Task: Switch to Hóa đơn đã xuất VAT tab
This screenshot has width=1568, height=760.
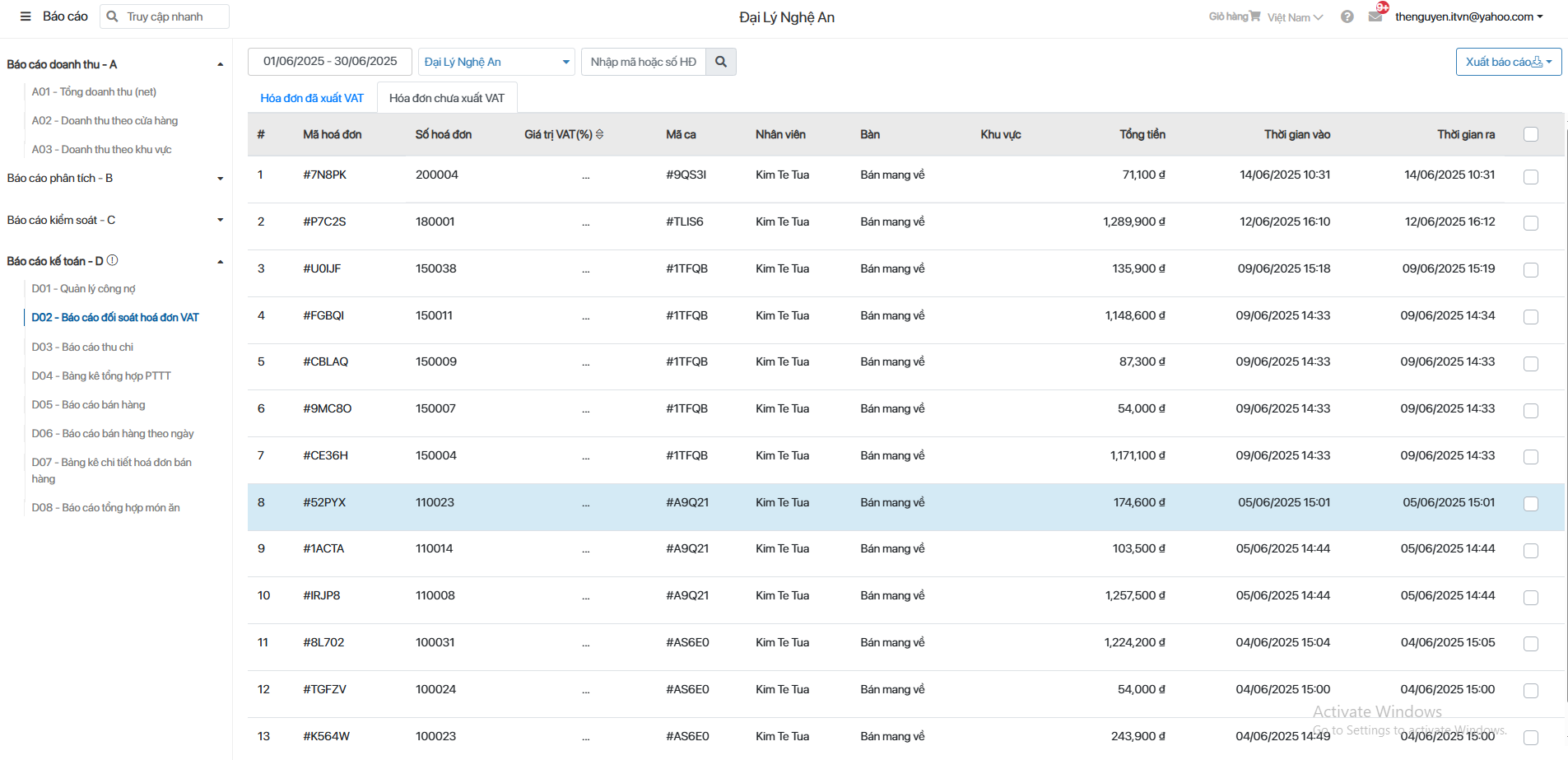Action: pyautogui.click(x=312, y=98)
